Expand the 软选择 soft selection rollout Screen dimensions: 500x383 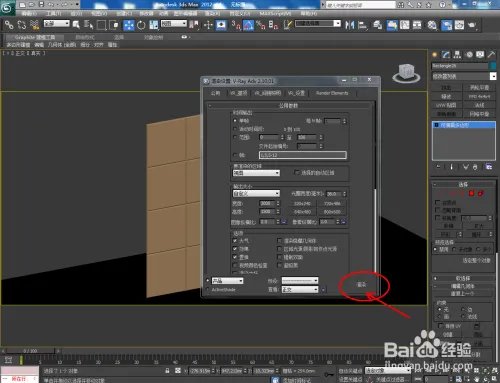coord(463,278)
